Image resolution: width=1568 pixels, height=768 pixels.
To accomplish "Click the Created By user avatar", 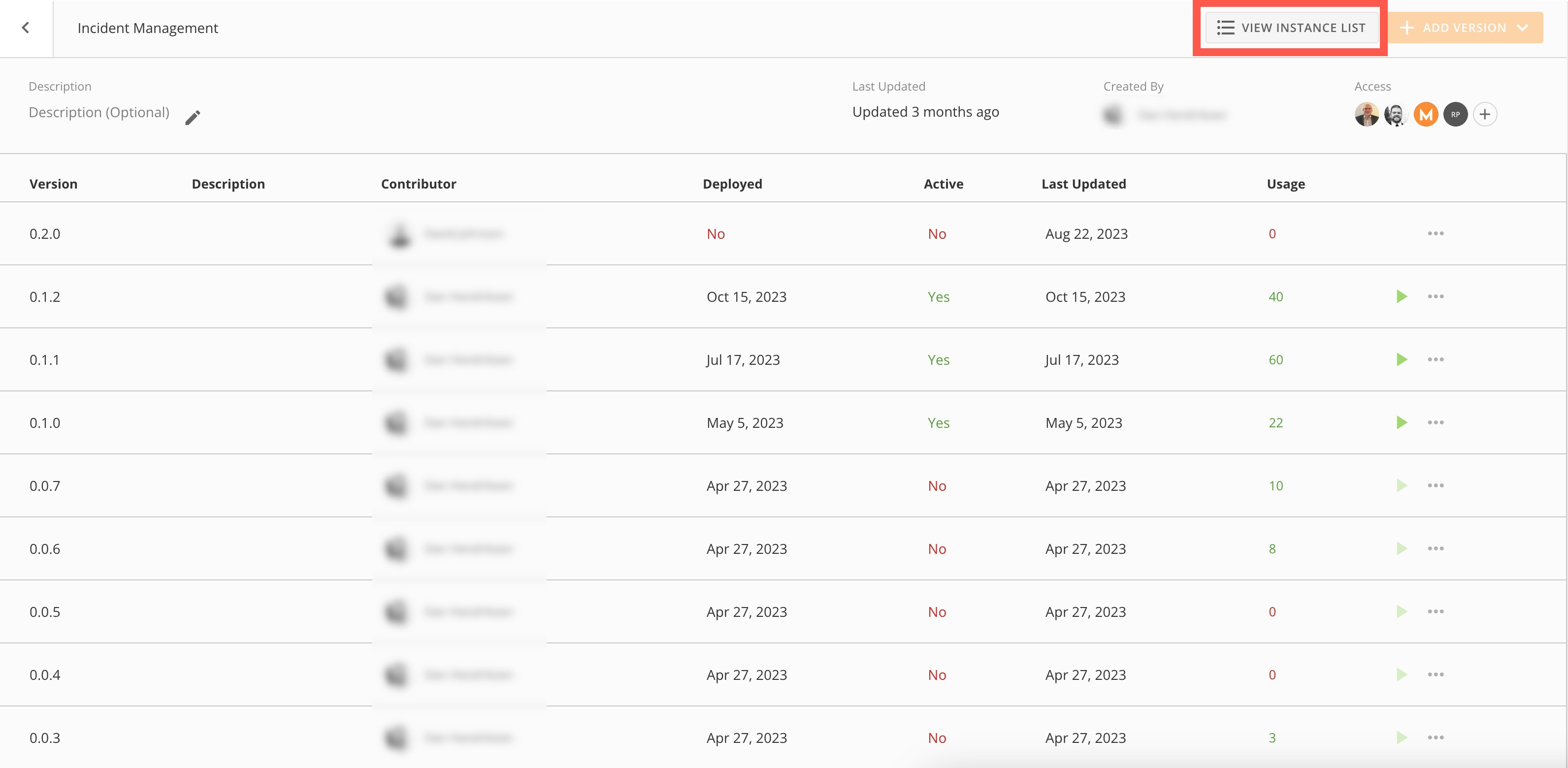I will coord(1113,114).
